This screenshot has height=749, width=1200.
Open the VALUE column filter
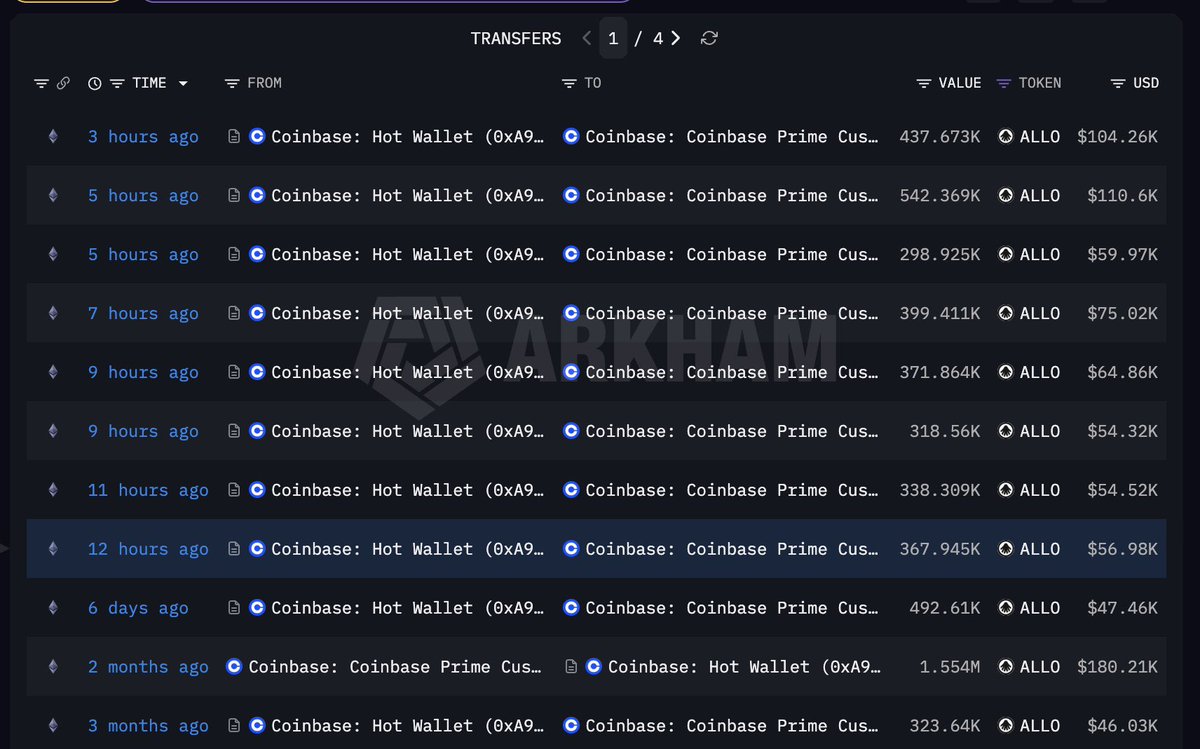[924, 83]
